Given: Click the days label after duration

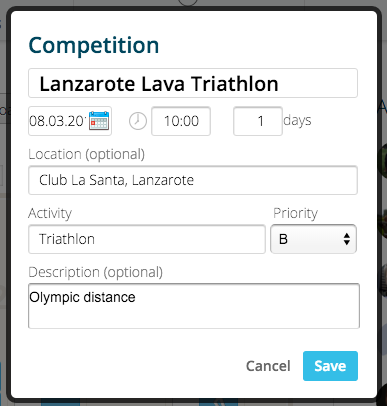Looking at the screenshot, I should [297, 120].
